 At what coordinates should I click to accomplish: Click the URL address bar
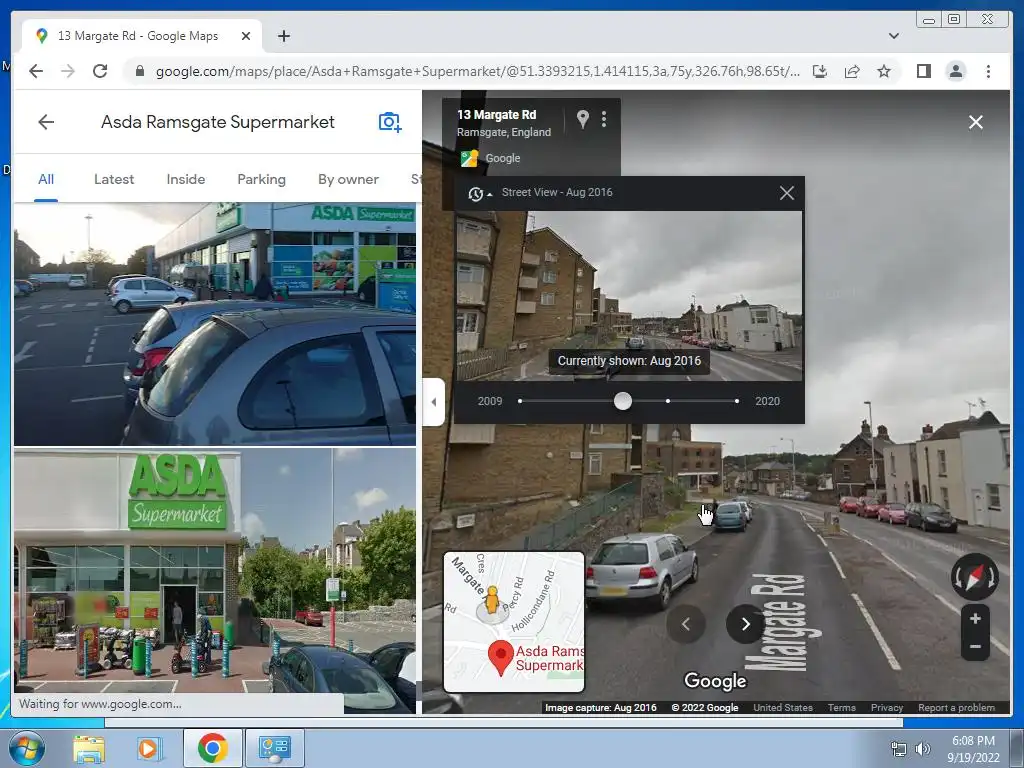click(477, 71)
